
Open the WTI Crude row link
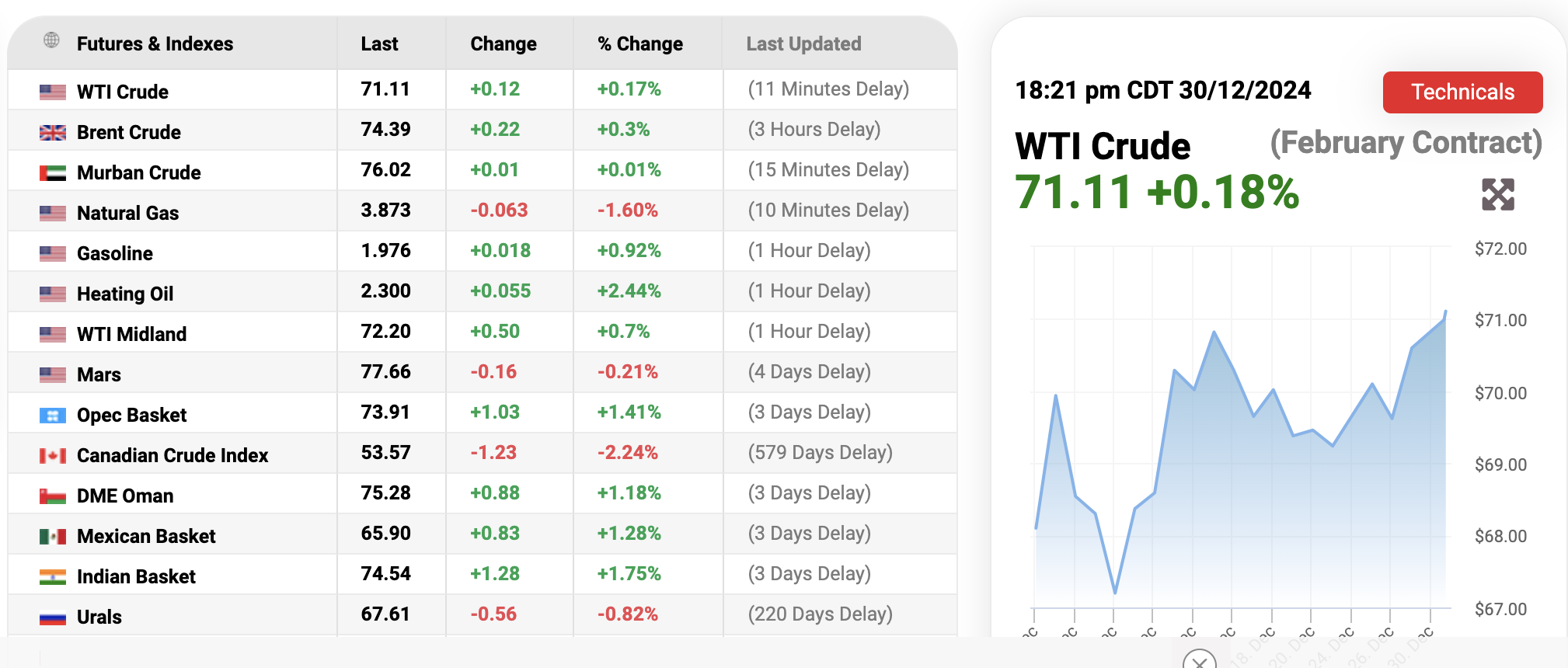click(x=123, y=92)
